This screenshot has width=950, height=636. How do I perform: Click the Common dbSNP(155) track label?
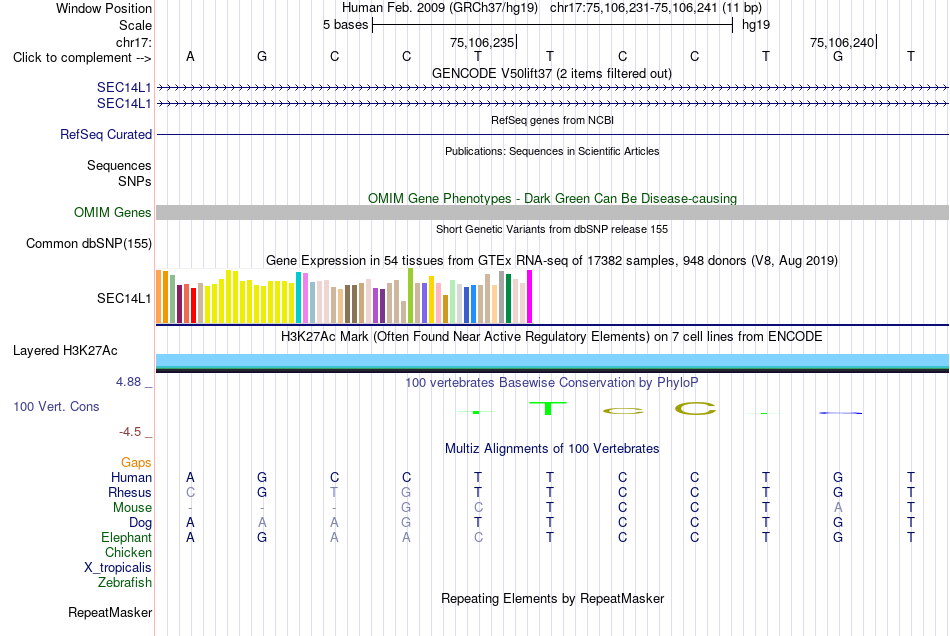pyautogui.click(x=89, y=243)
